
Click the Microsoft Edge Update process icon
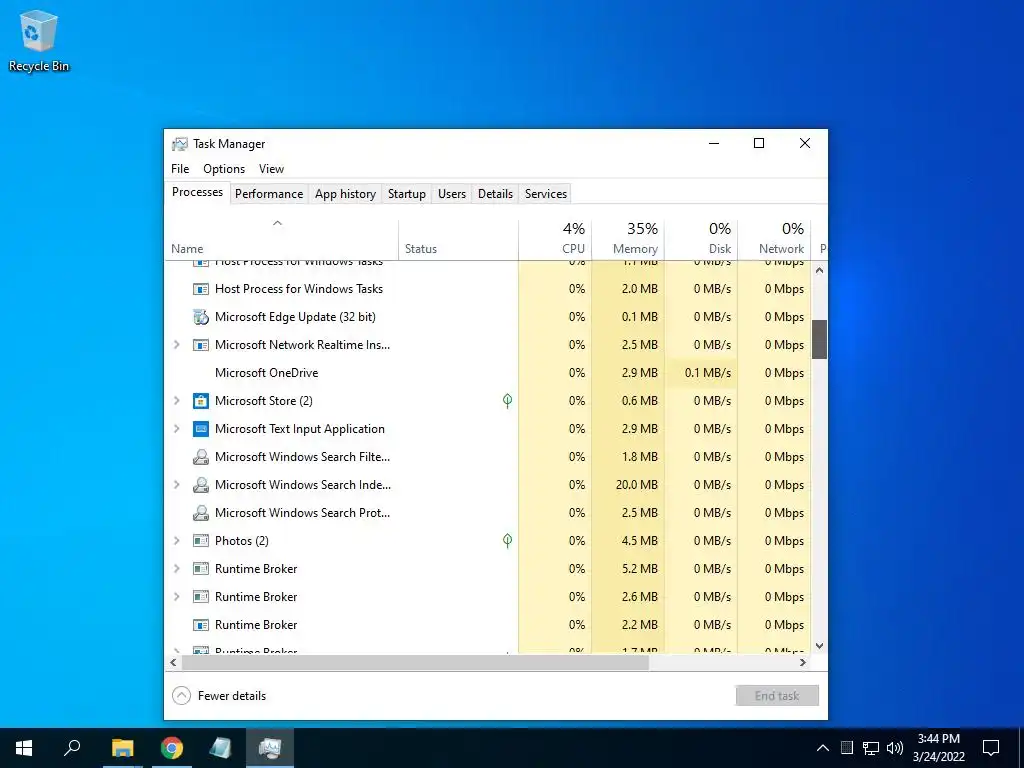coord(200,317)
